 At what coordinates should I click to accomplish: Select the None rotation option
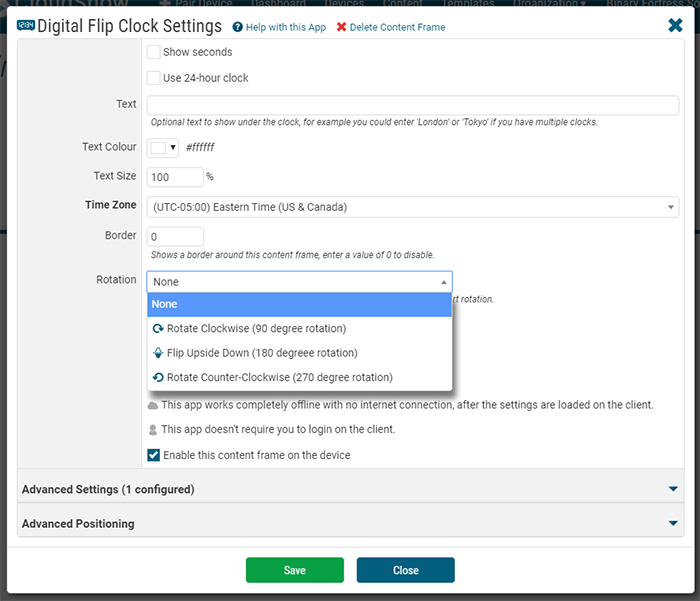299,304
